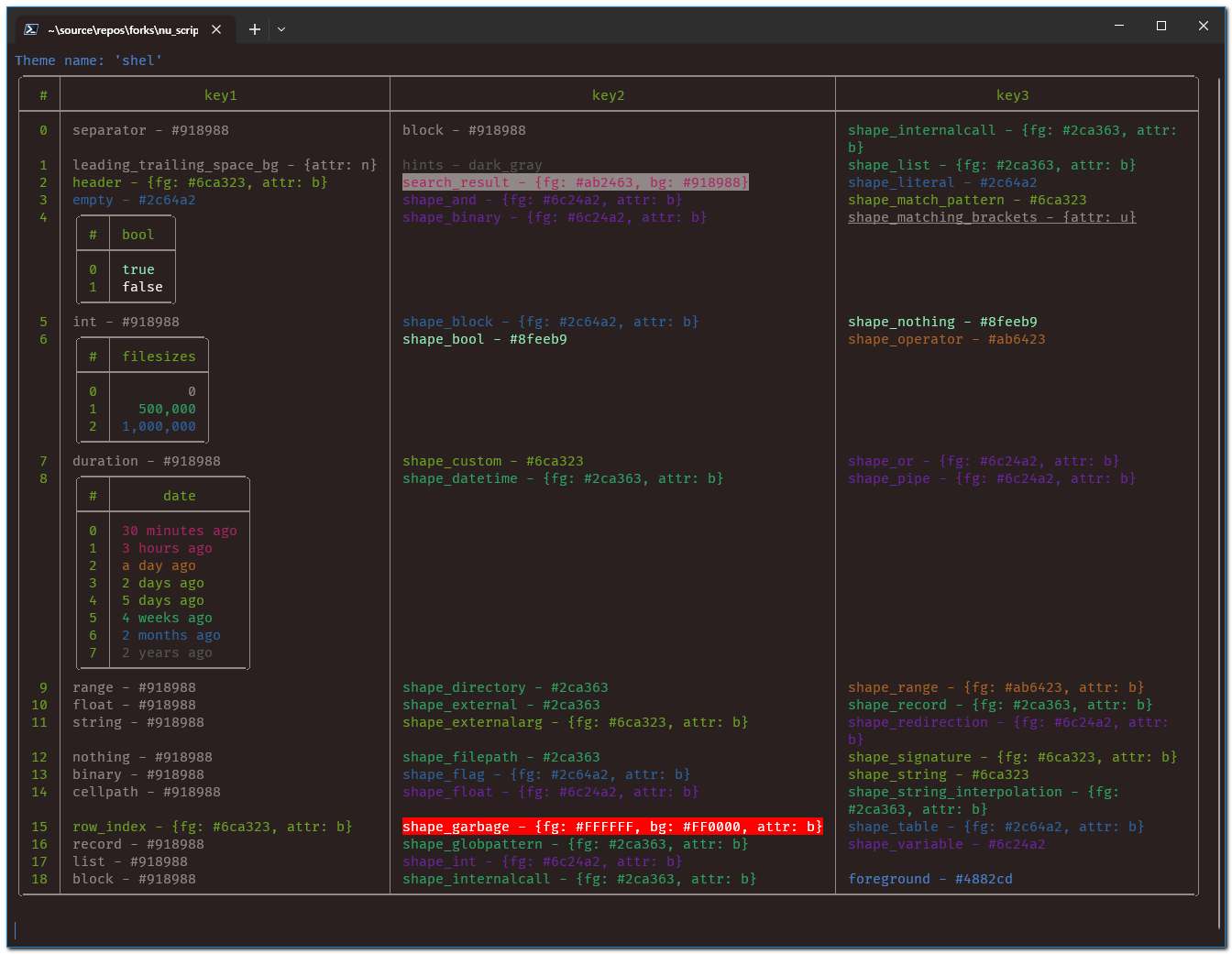Click the highlighted search_result entry
1232x954 pixels.
(576, 182)
